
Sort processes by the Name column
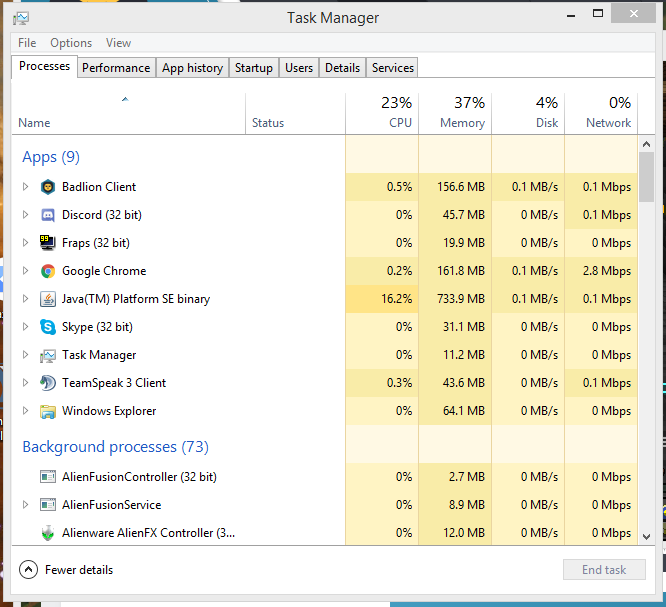[128, 114]
